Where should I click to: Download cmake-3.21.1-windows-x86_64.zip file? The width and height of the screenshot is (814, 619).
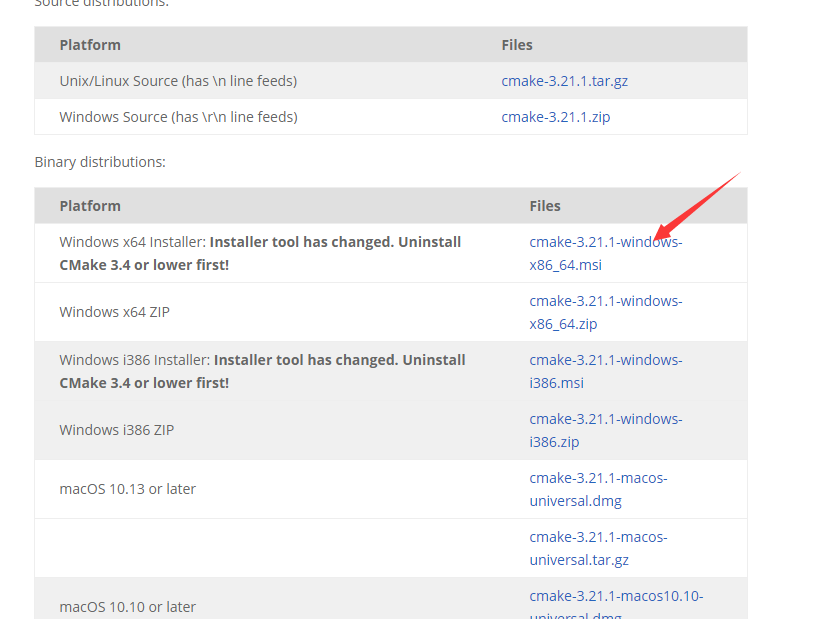pos(605,301)
